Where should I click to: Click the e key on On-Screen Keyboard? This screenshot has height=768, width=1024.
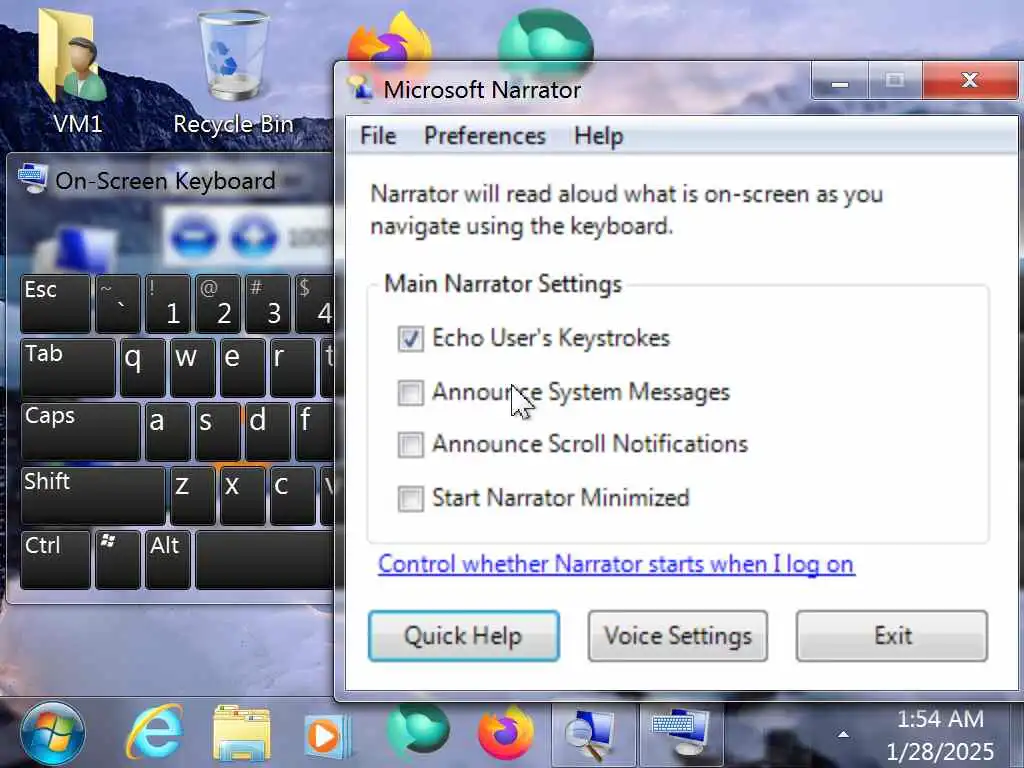pos(242,368)
